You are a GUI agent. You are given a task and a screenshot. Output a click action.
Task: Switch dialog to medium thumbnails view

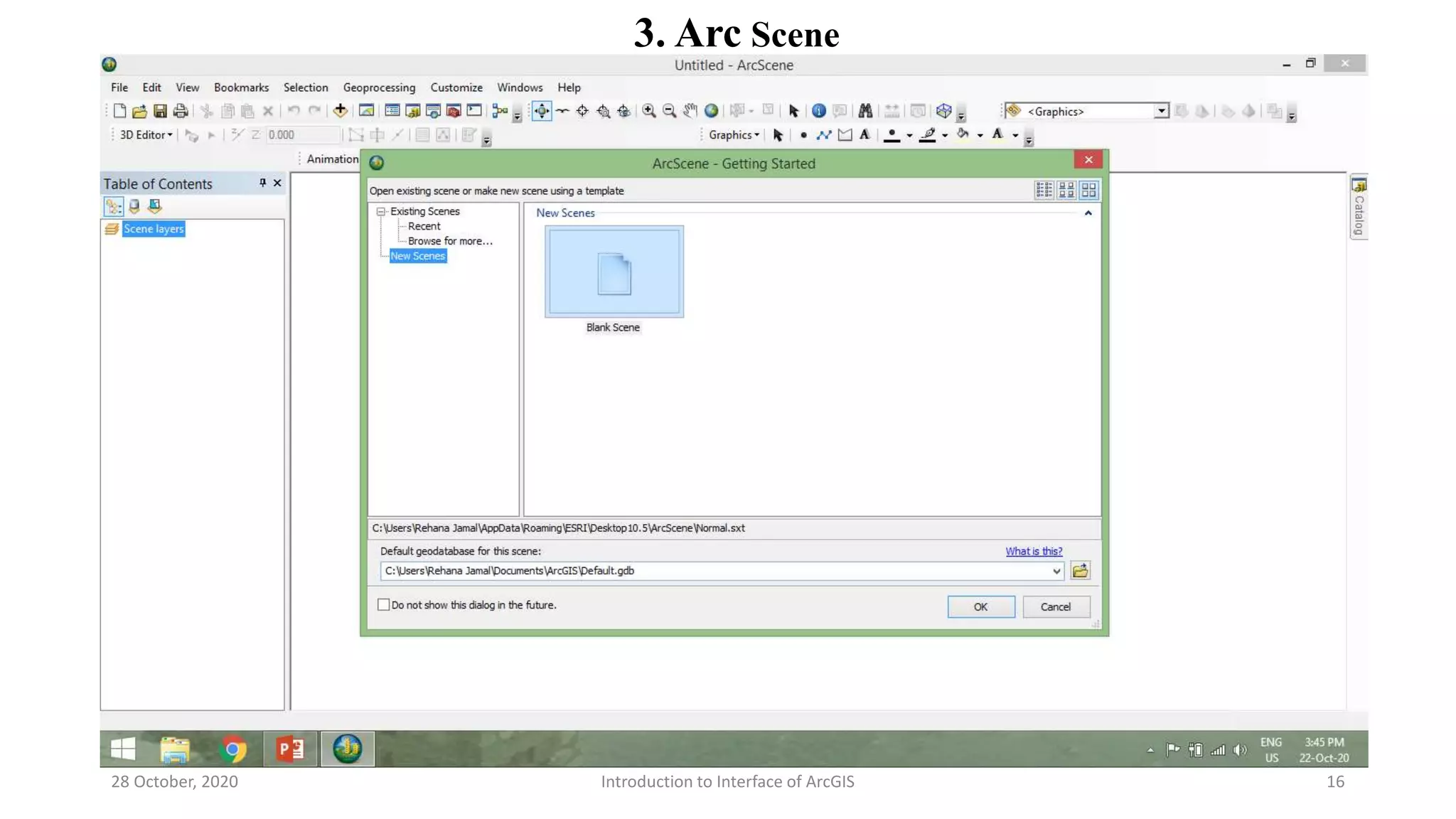1066,190
